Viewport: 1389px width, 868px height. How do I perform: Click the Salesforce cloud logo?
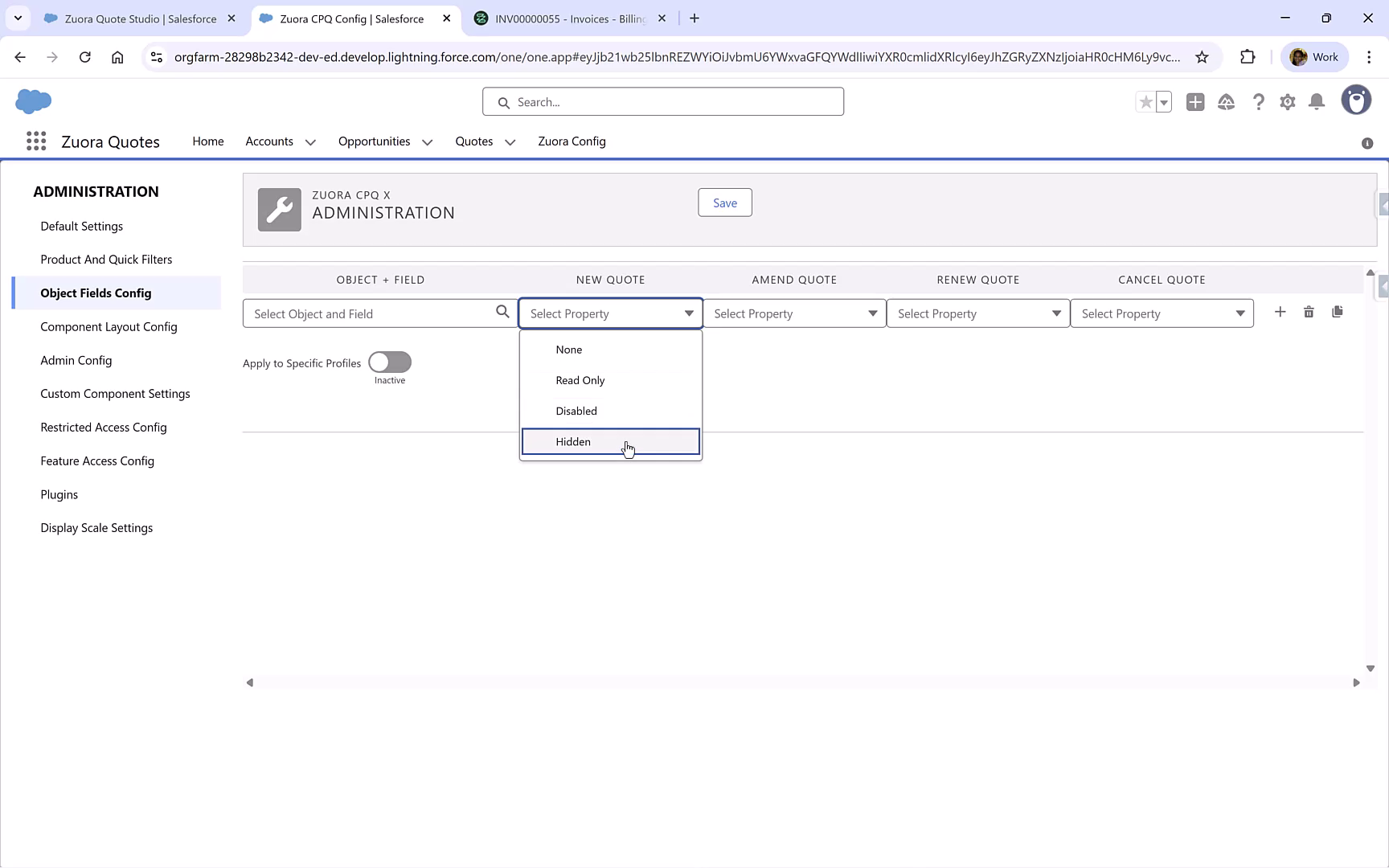33,101
